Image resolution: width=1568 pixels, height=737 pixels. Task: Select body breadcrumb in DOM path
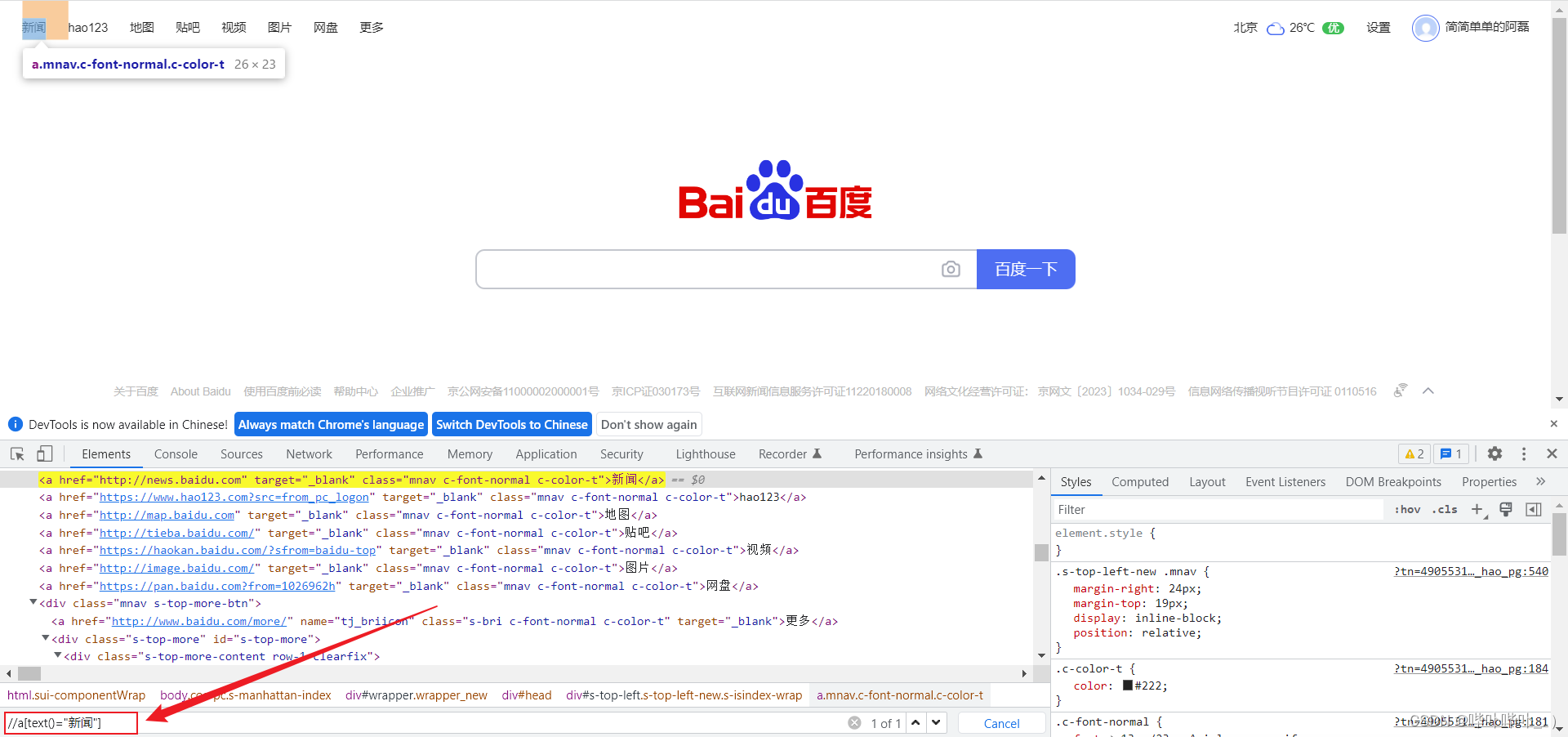246,695
